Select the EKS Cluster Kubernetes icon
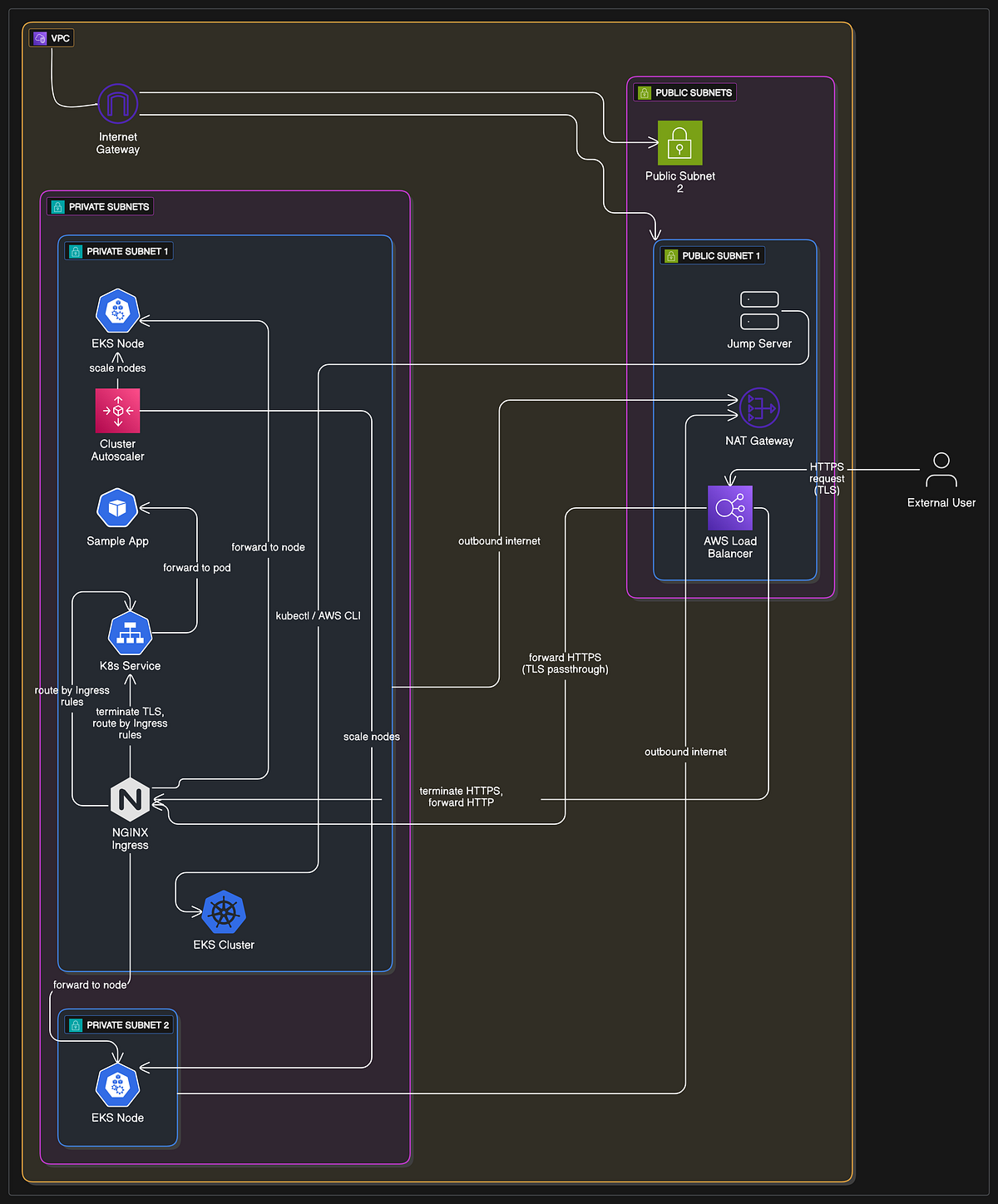The image size is (998, 1204). (222, 912)
